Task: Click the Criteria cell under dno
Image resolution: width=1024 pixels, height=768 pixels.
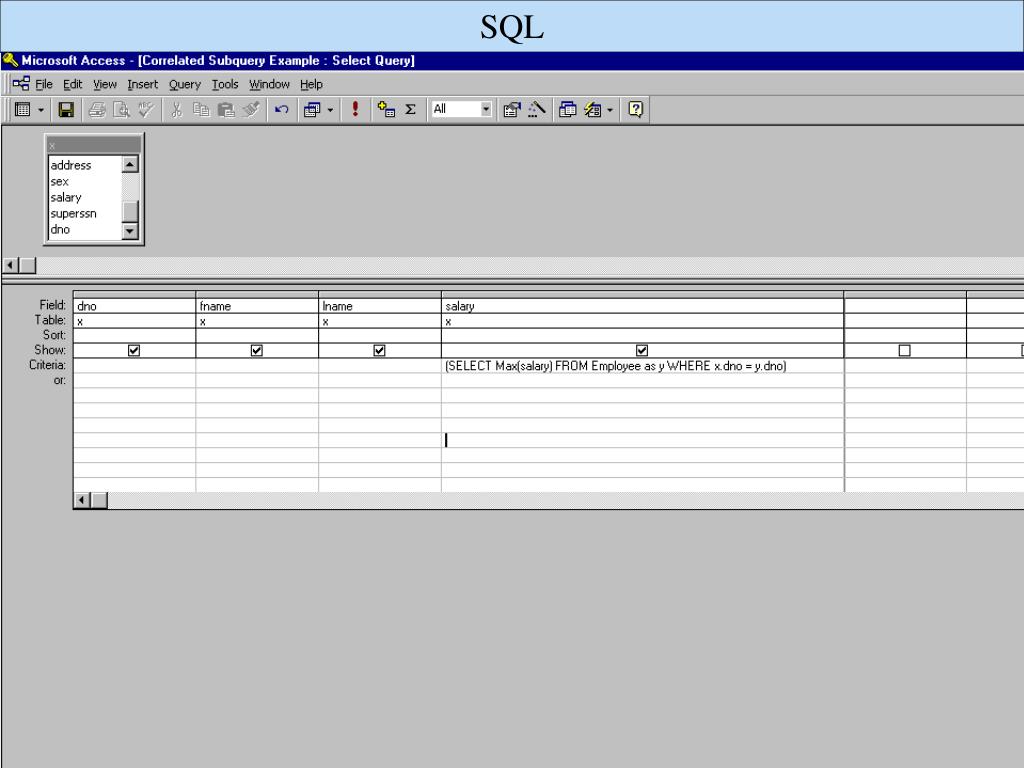Action: (135, 366)
